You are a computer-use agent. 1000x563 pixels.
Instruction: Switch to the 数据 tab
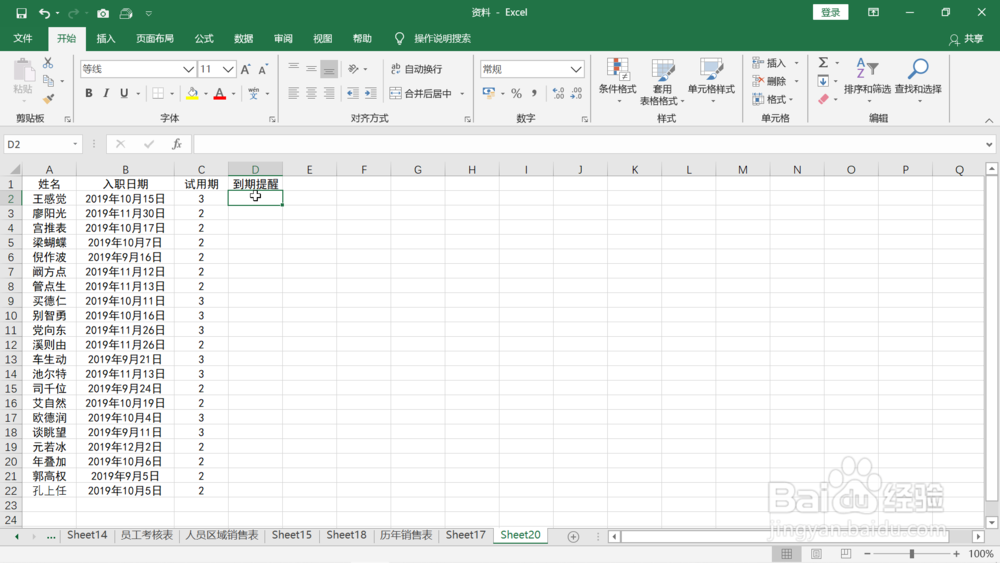[x=244, y=38]
